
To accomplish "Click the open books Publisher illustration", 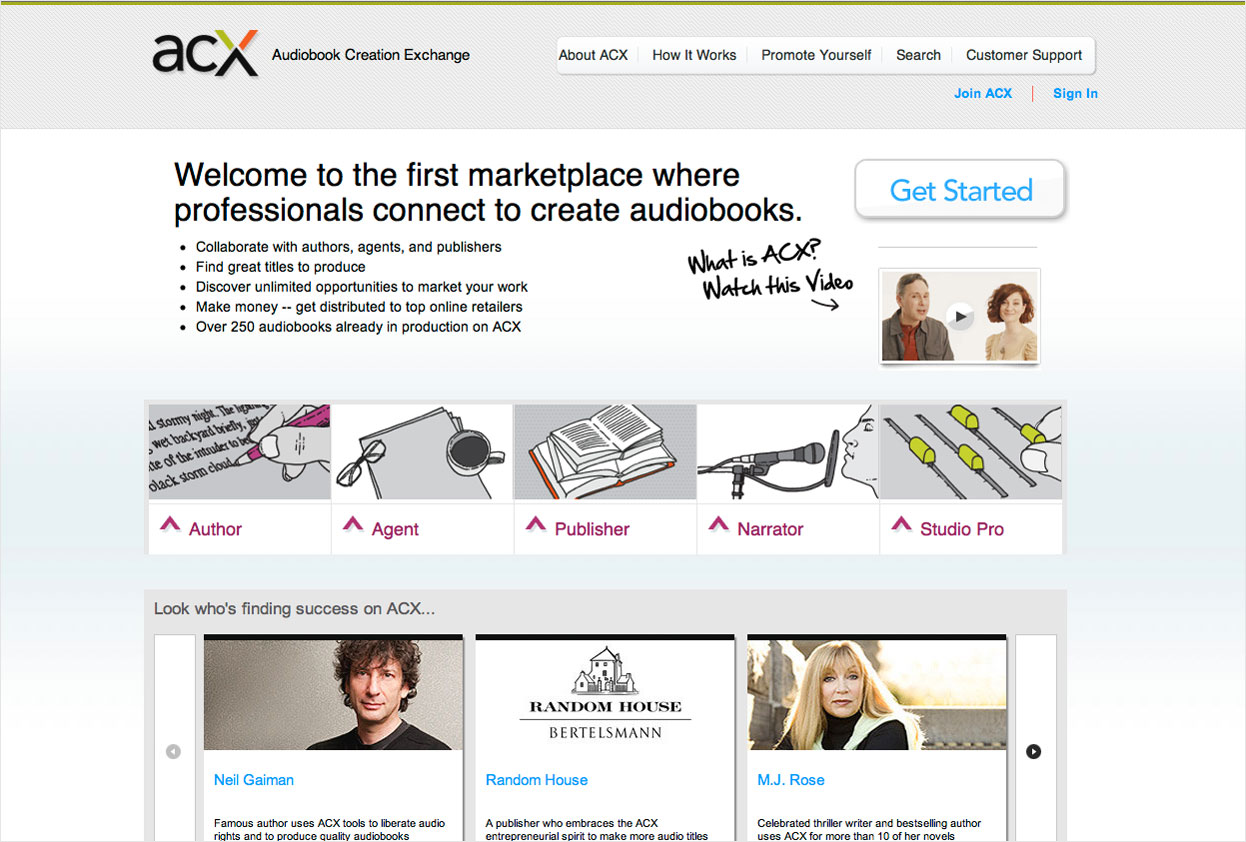I will click(605, 452).
